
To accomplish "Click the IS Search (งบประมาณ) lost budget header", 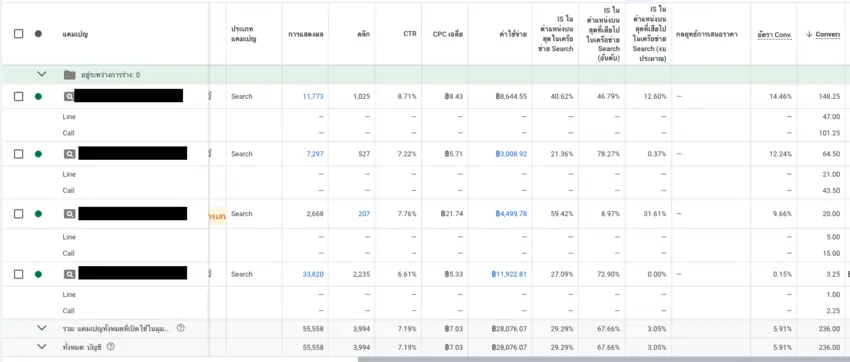I will click(648, 34).
